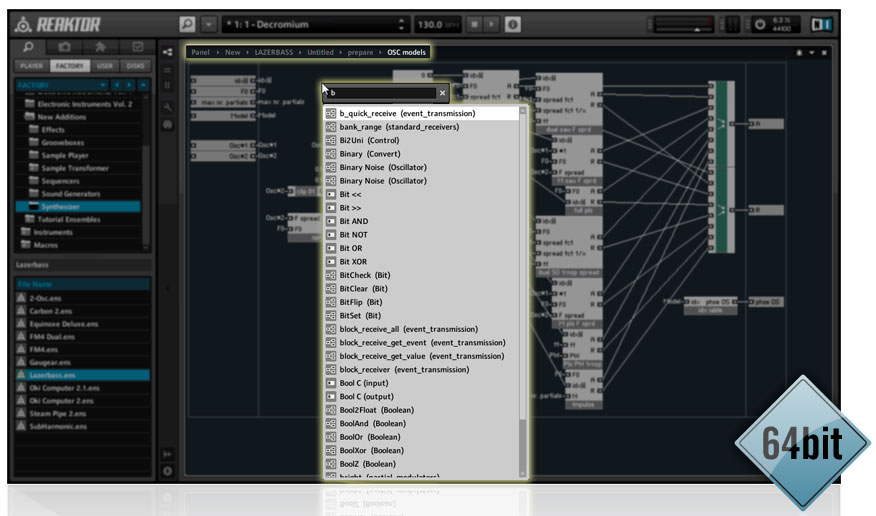Click the module search input field

coord(383,93)
